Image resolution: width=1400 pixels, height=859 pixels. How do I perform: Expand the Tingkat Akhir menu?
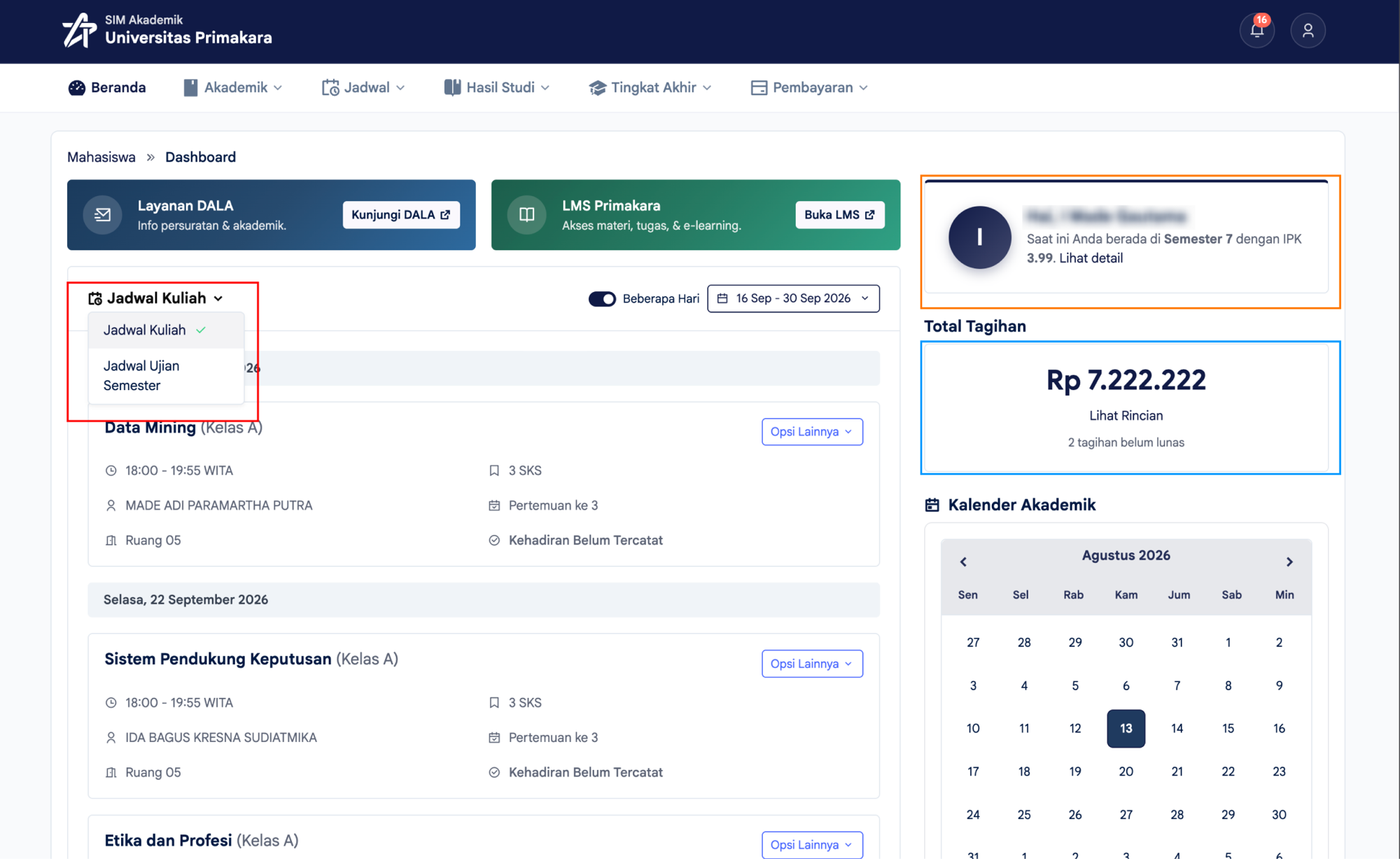(x=650, y=88)
